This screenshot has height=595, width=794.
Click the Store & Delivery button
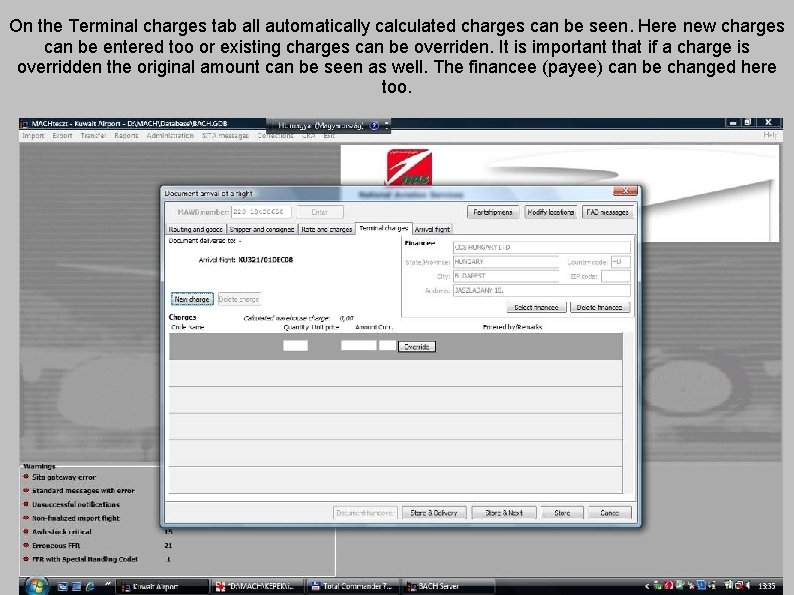(434, 513)
